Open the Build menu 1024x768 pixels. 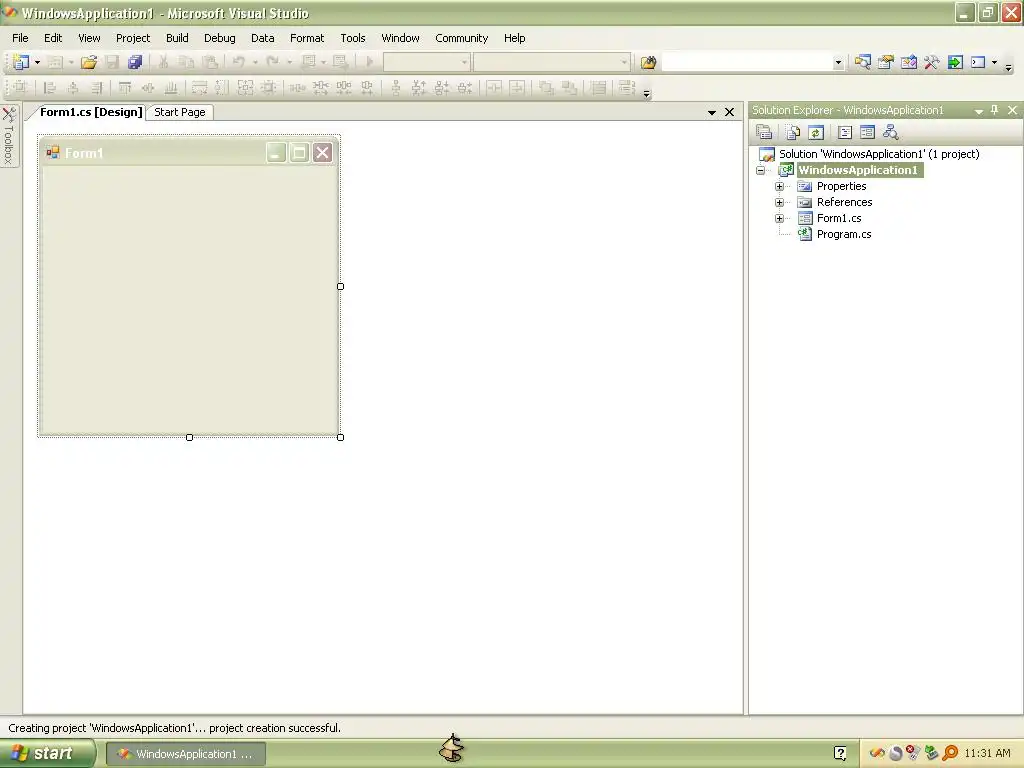coord(177,38)
